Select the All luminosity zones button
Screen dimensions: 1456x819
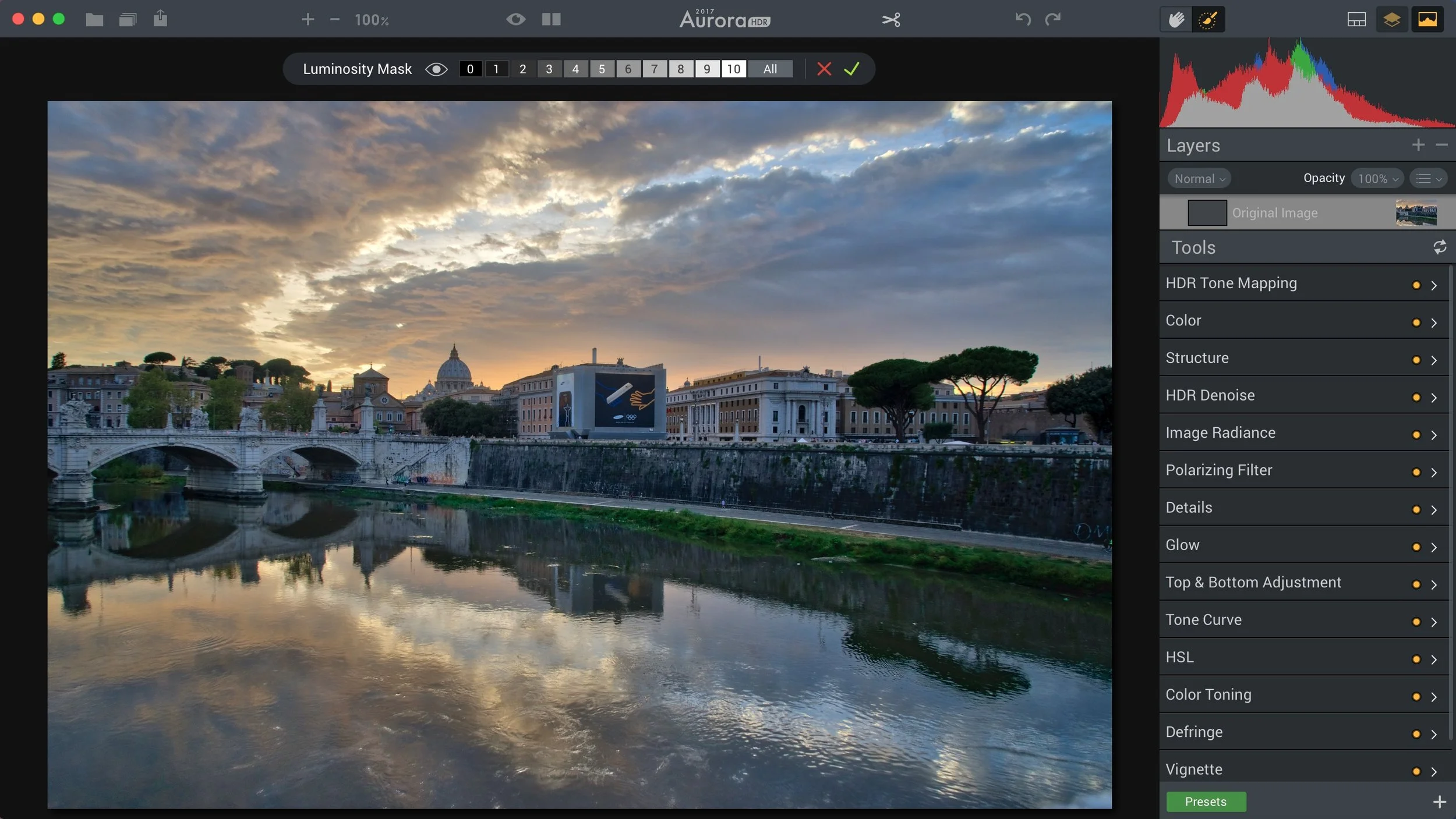[770, 69]
